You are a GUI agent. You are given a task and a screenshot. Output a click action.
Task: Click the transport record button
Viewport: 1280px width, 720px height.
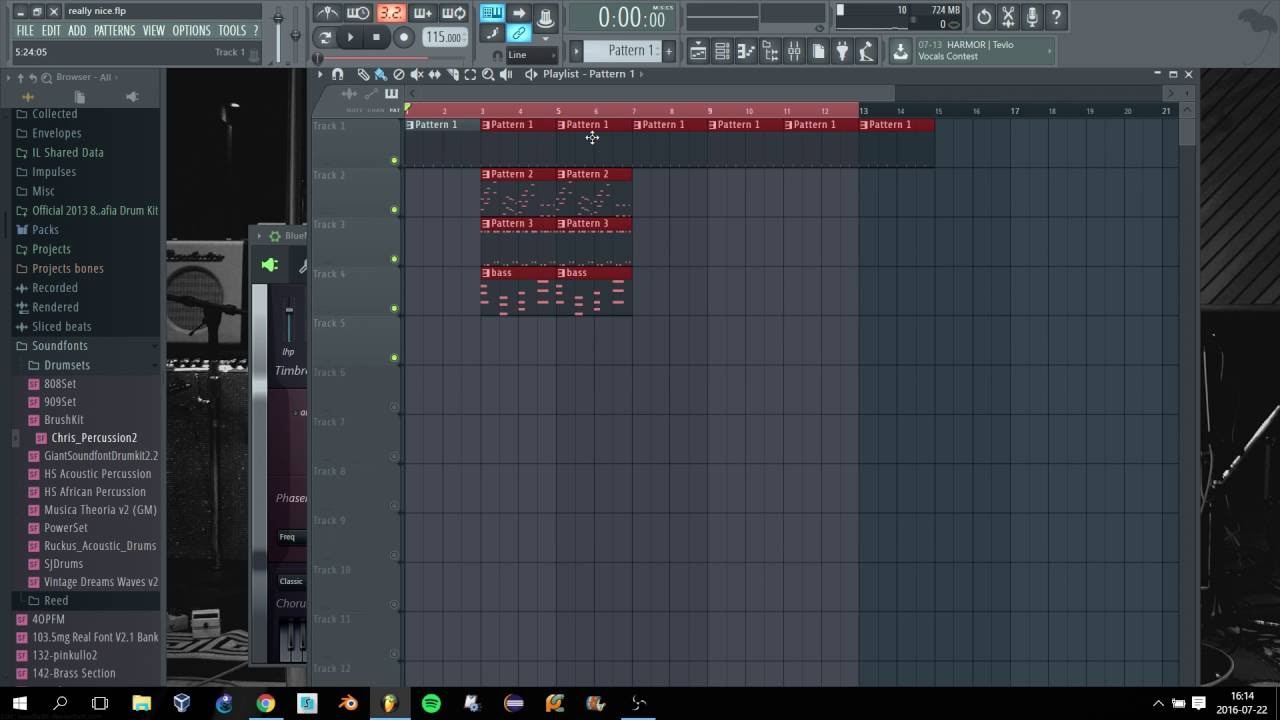pos(403,38)
